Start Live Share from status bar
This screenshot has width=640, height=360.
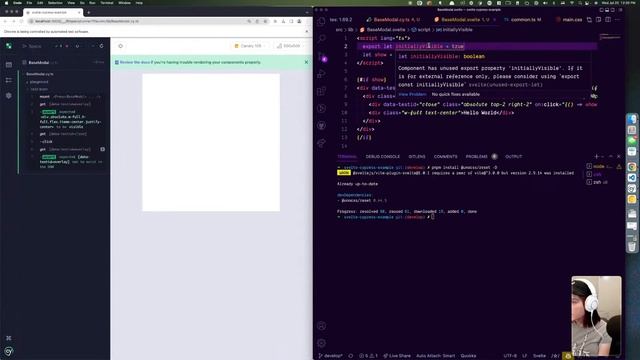click(x=398, y=356)
